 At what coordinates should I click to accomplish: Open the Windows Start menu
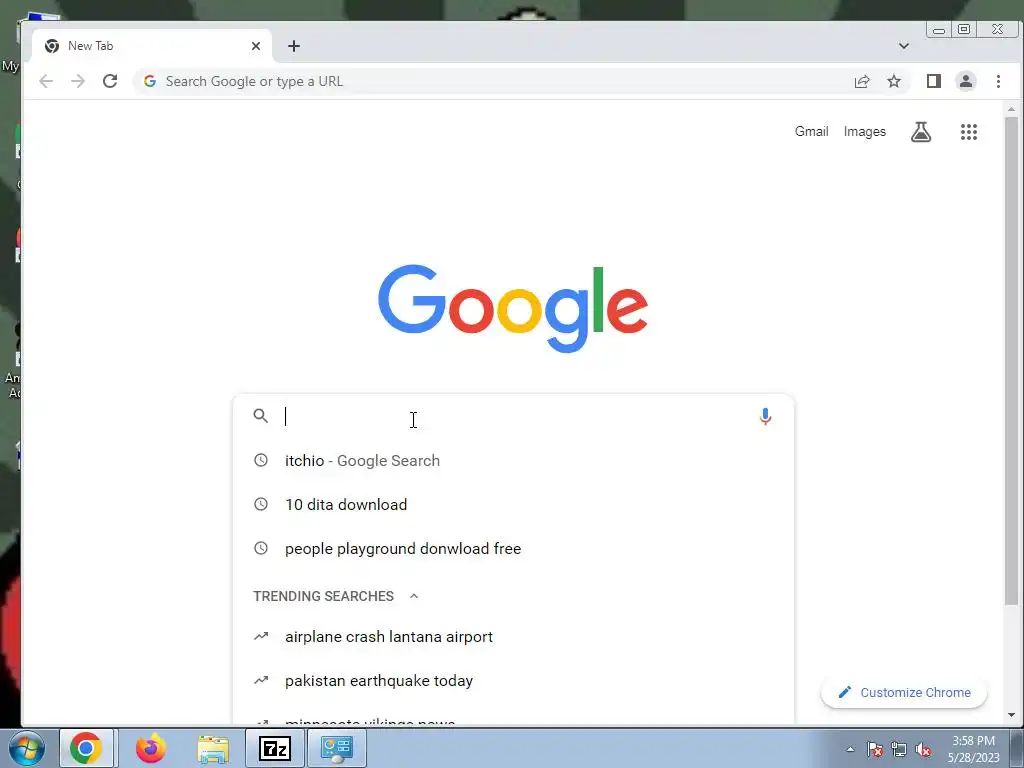pyautogui.click(x=27, y=748)
